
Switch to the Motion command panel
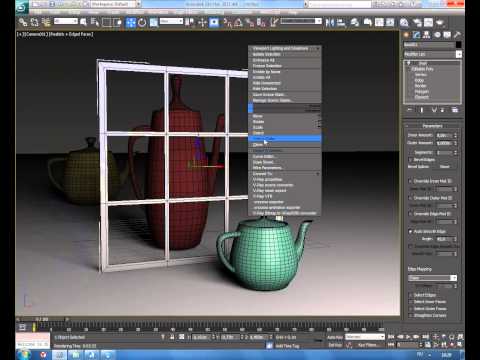(437, 34)
